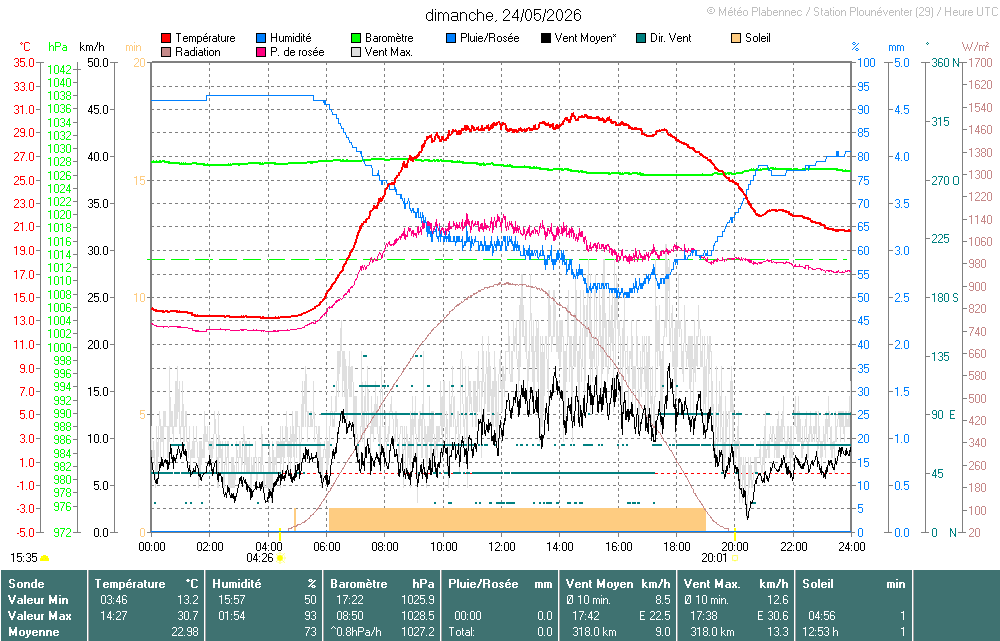This screenshot has height=641, width=1000.
Task: Click the minimum temperature value 13.2
Action: tap(188, 600)
